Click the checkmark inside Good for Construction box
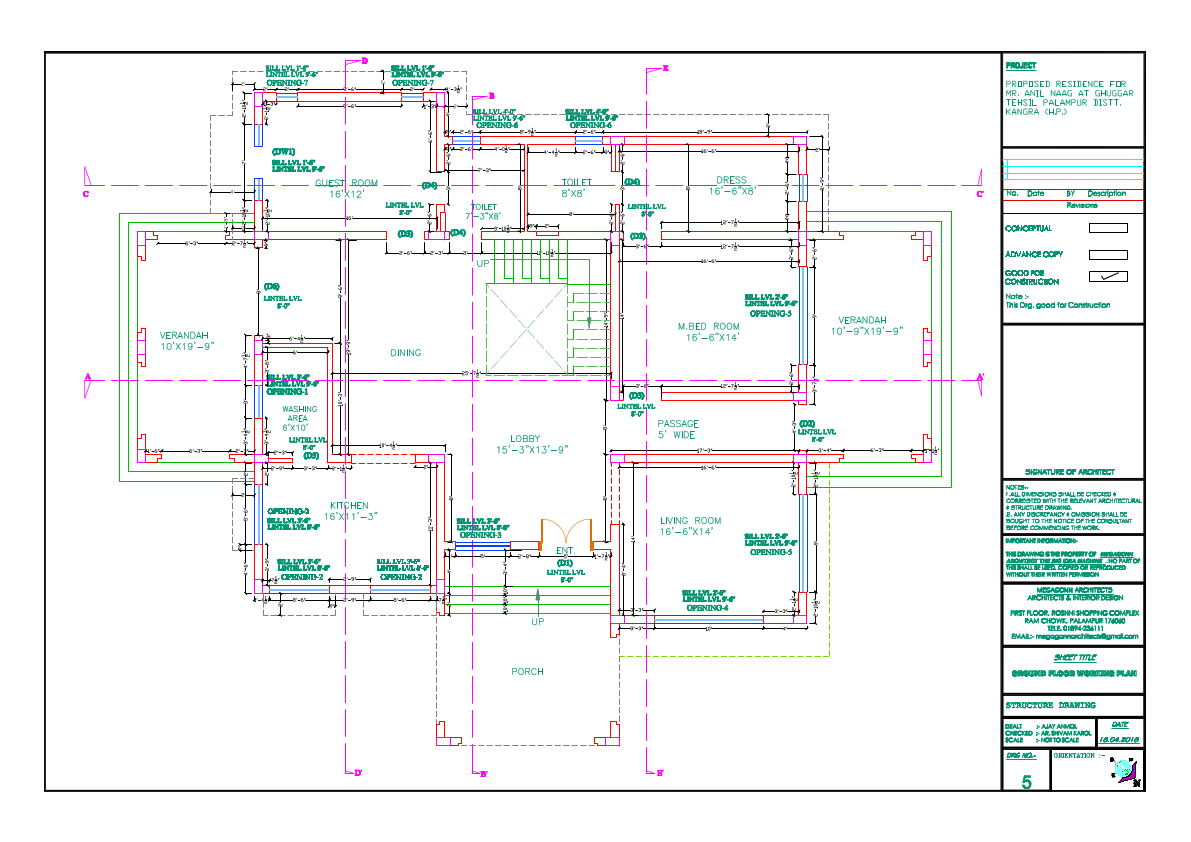The height and width of the screenshot is (842, 1191). pos(1110,276)
